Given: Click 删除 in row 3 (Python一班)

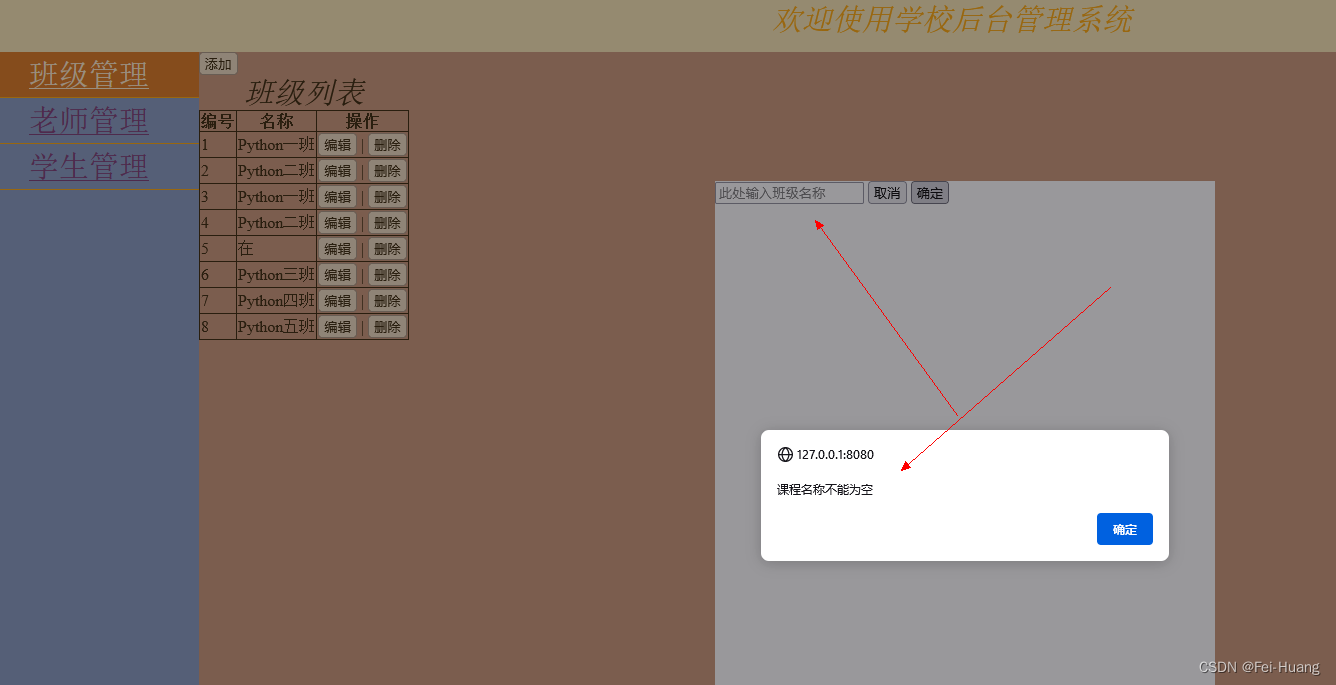Looking at the screenshot, I should tap(387, 197).
